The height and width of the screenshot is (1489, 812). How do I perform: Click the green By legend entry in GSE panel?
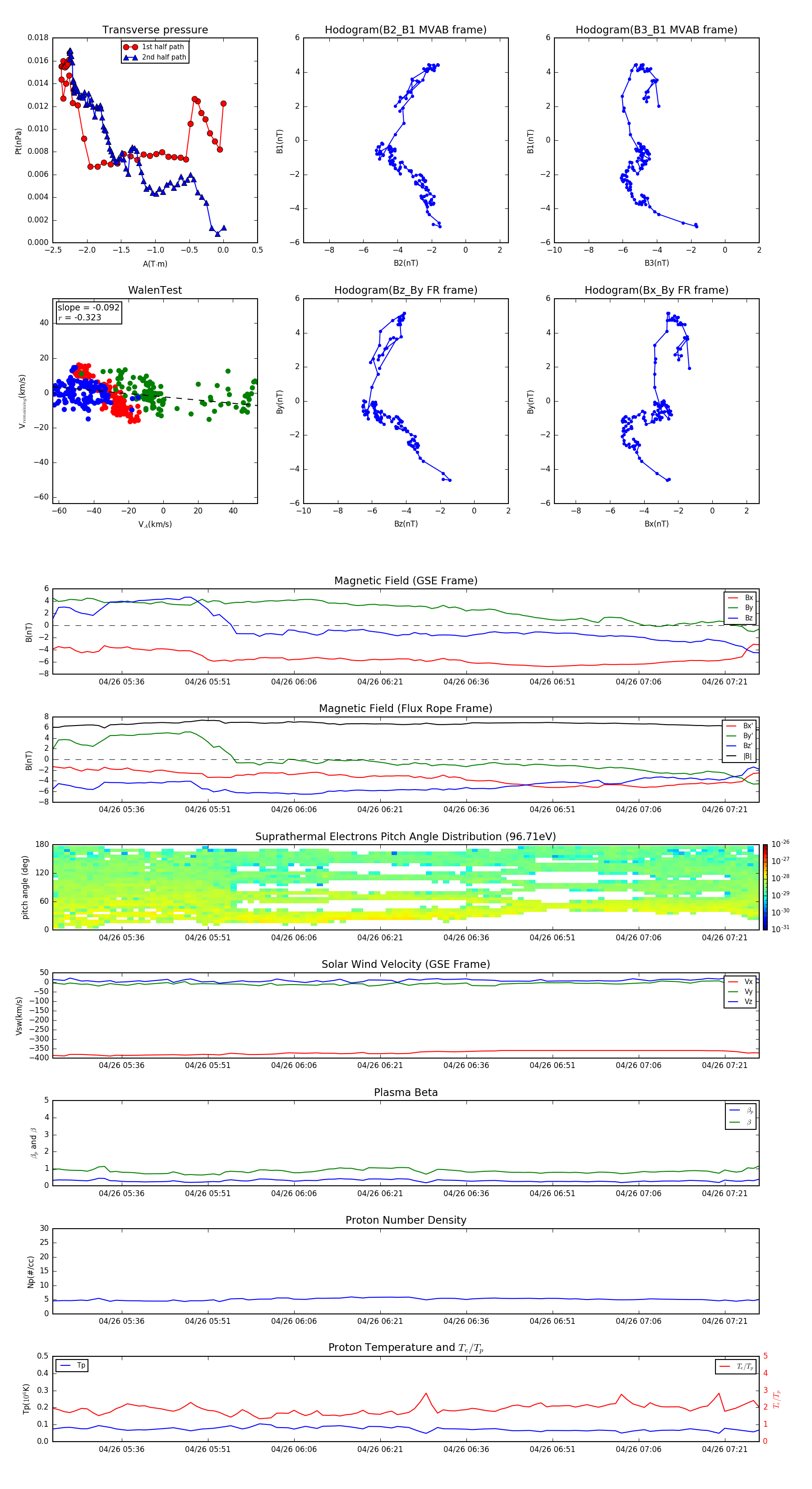point(740,607)
